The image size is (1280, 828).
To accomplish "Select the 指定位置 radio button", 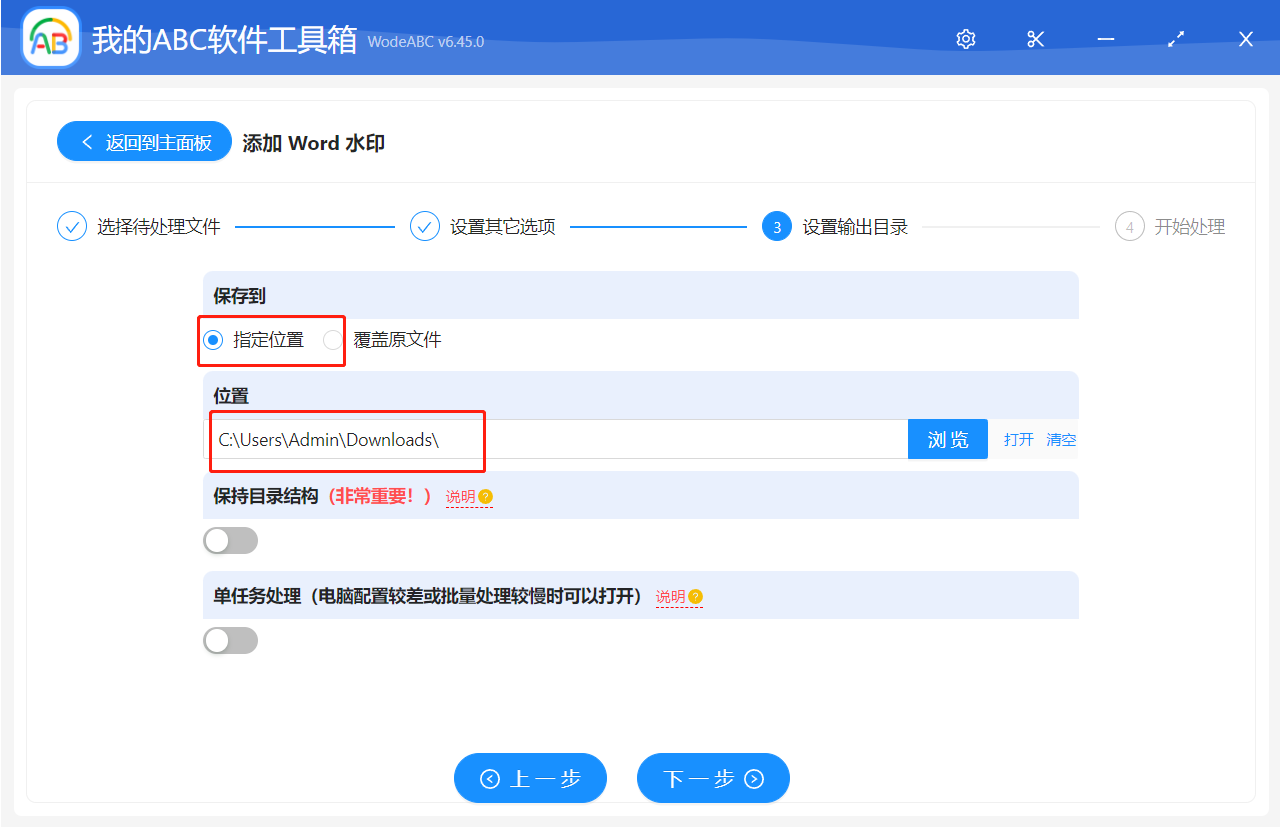I will (212, 340).
